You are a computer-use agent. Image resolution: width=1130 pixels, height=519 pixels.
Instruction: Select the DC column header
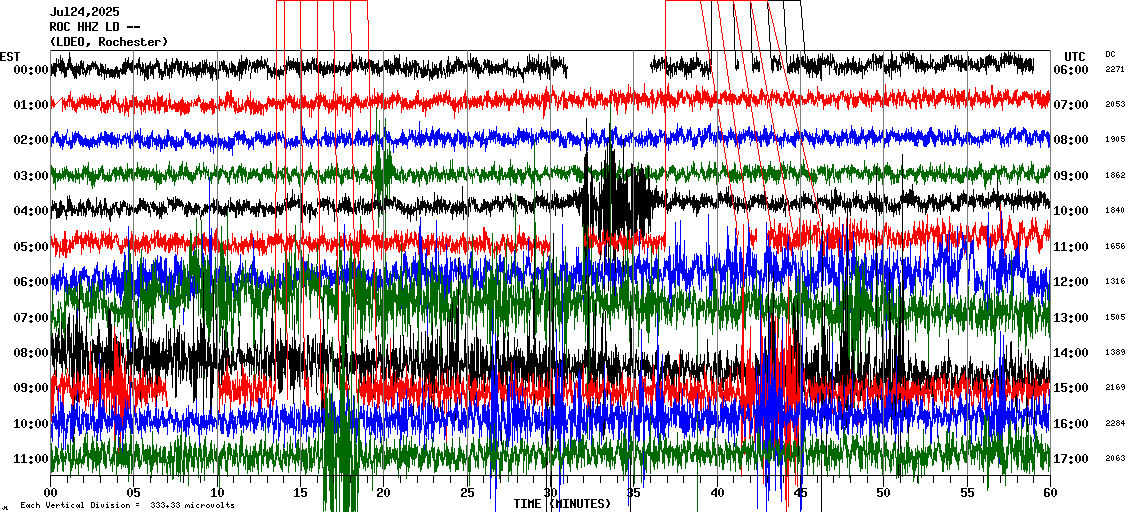pos(1111,55)
